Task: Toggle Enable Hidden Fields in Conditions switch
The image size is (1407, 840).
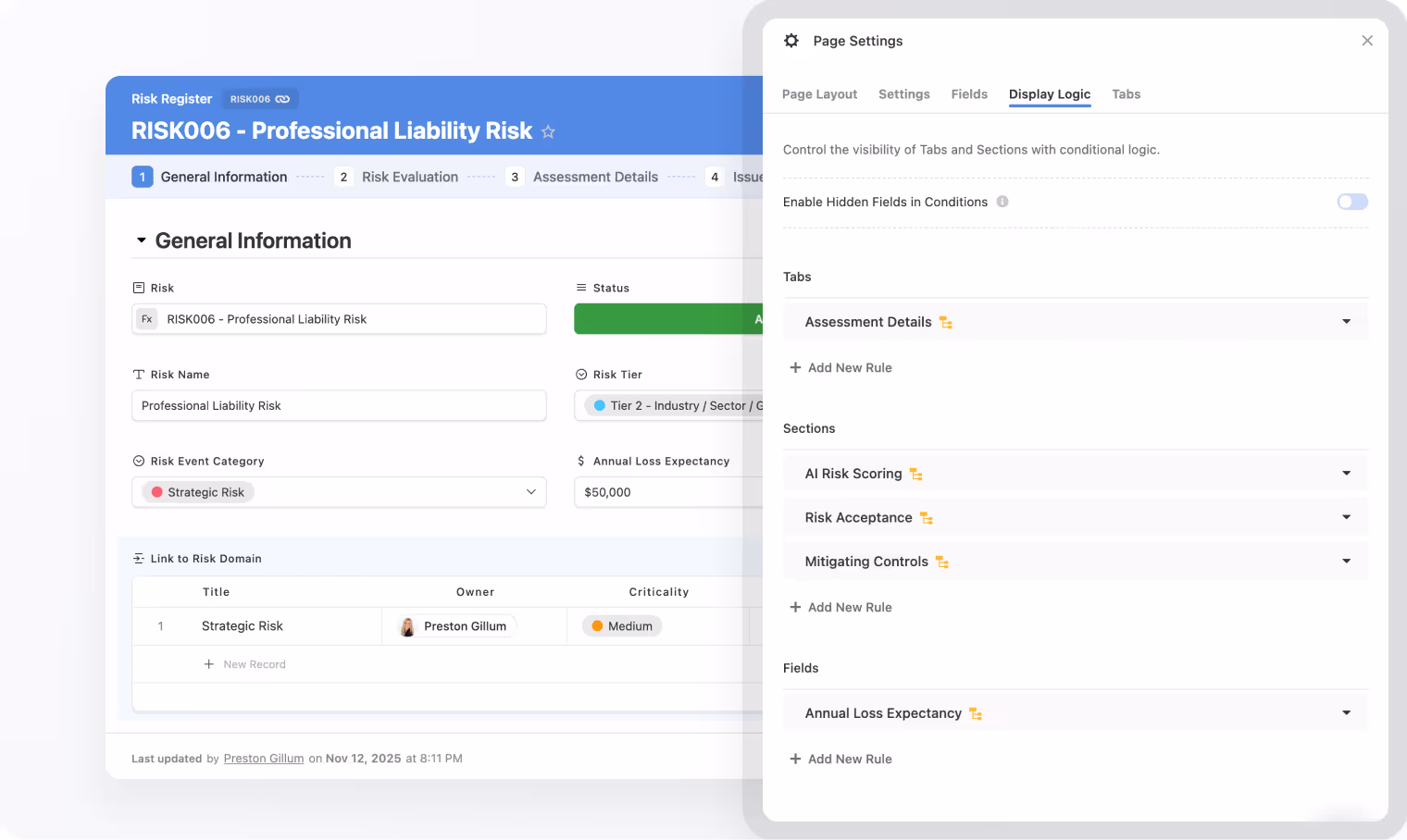Action: (x=1352, y=202)
